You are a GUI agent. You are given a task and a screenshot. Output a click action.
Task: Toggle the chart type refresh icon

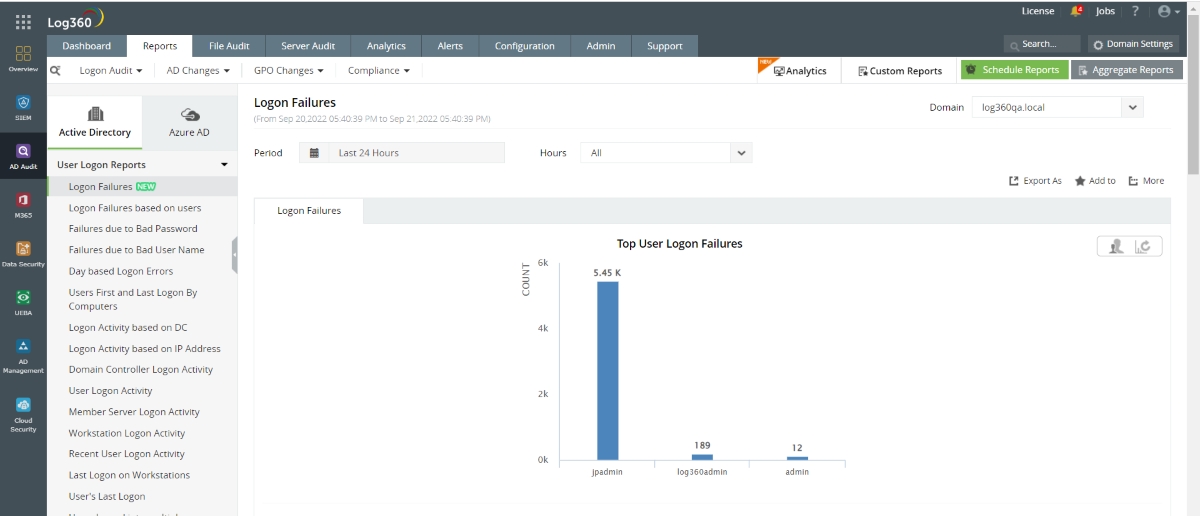[1145, 246]
